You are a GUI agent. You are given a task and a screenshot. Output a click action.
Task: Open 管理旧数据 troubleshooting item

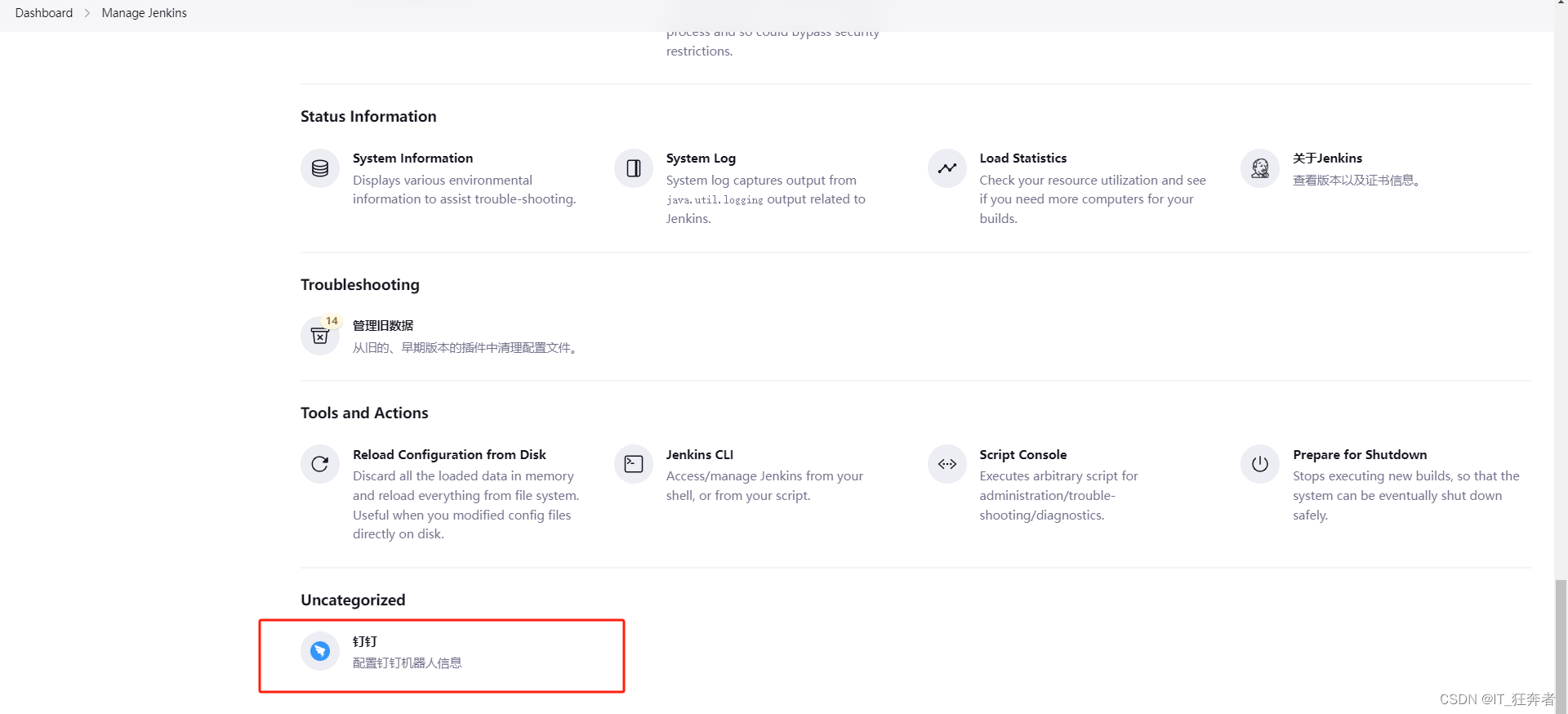[383, 325]
